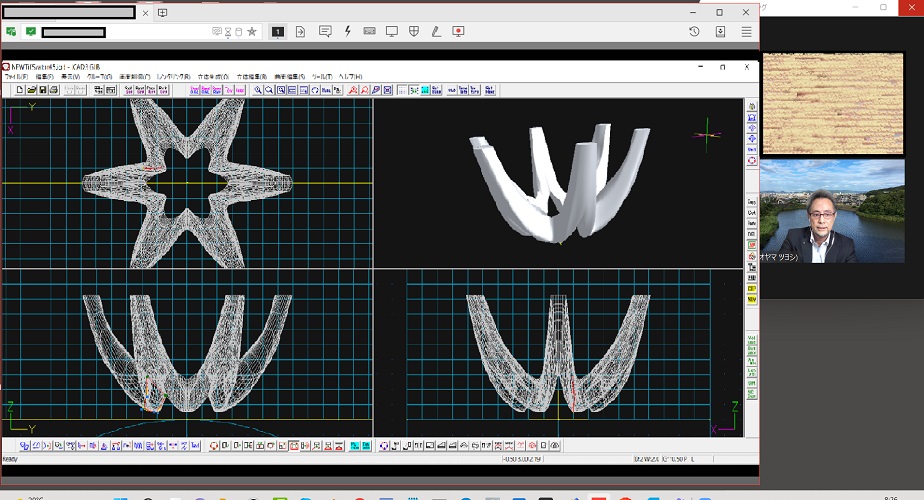Open the session history clock icon
Screen dimensions: 924x500
tap(694, 32)
